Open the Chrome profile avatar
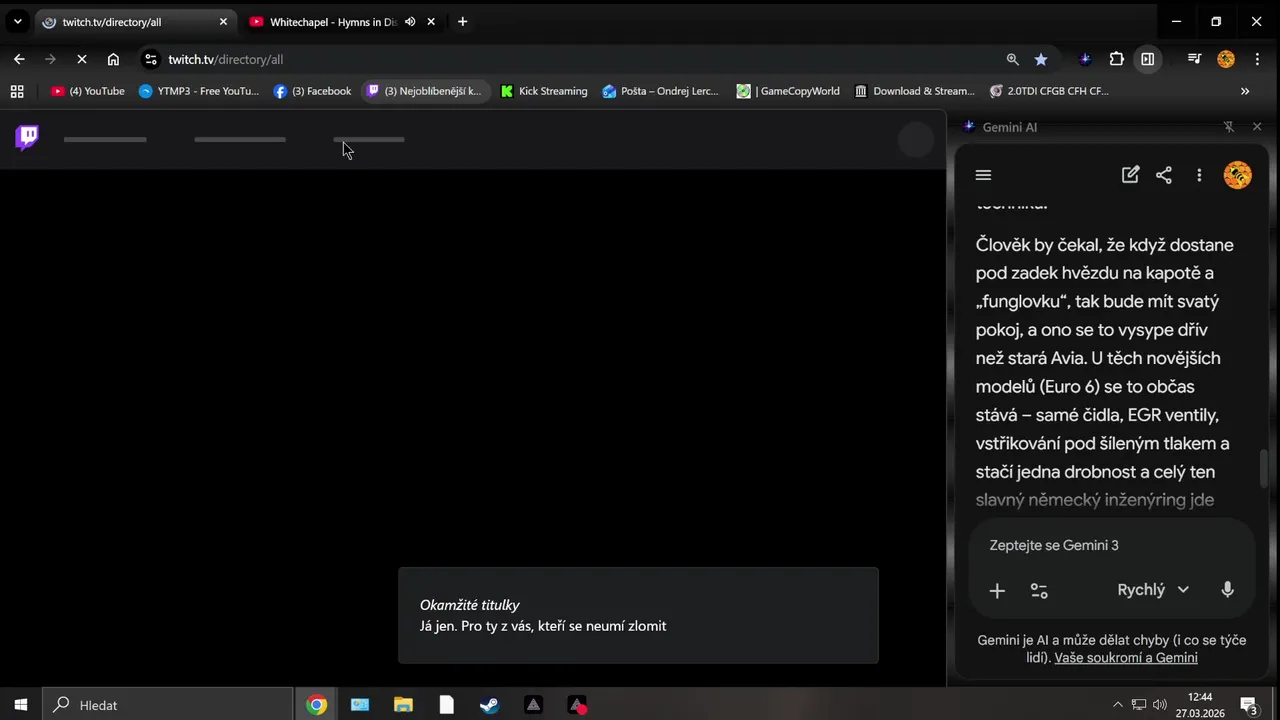The width and height of the screenshot is (1280, 720). pyautogui.click(x=1226, y=59)
